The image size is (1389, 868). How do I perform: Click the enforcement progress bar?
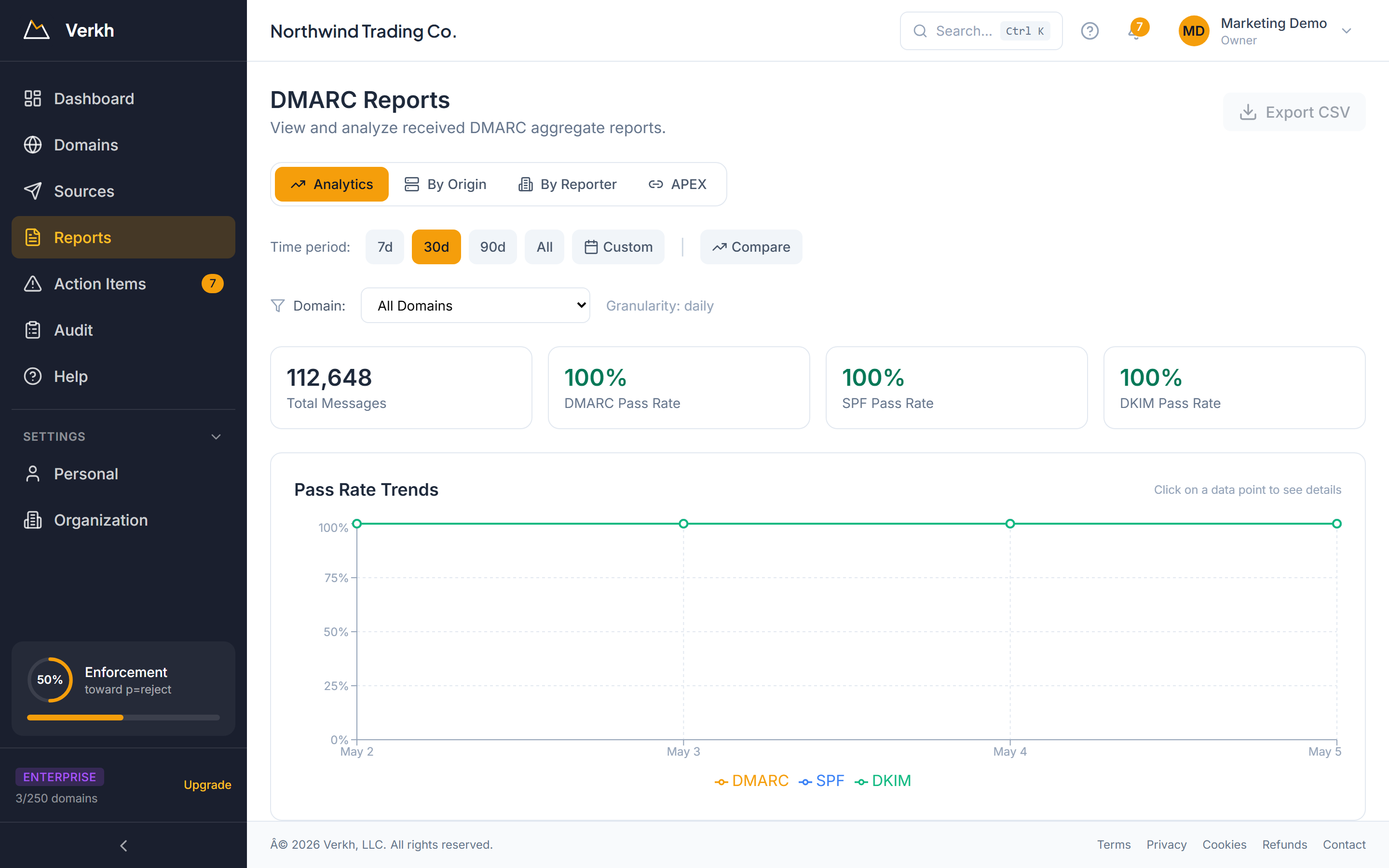coord(123,718)
